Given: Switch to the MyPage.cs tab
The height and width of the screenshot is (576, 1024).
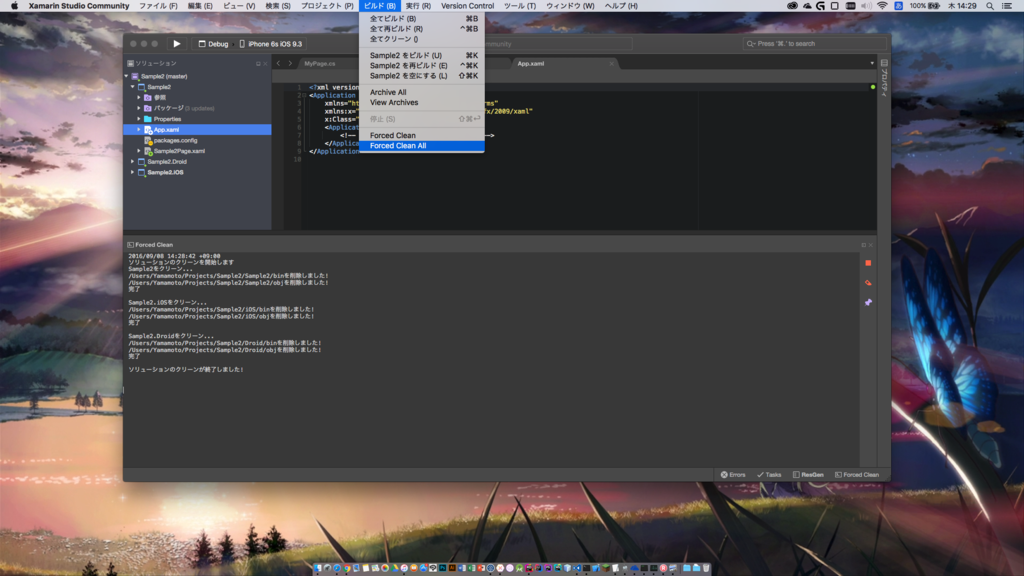Looking at the screenshot, I should click(x=319, y=63).
